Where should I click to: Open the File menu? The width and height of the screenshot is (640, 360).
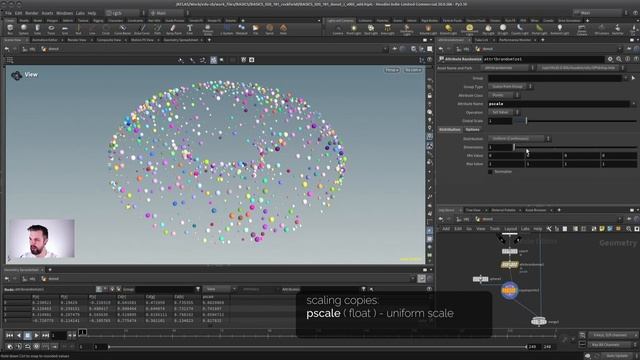8,13
